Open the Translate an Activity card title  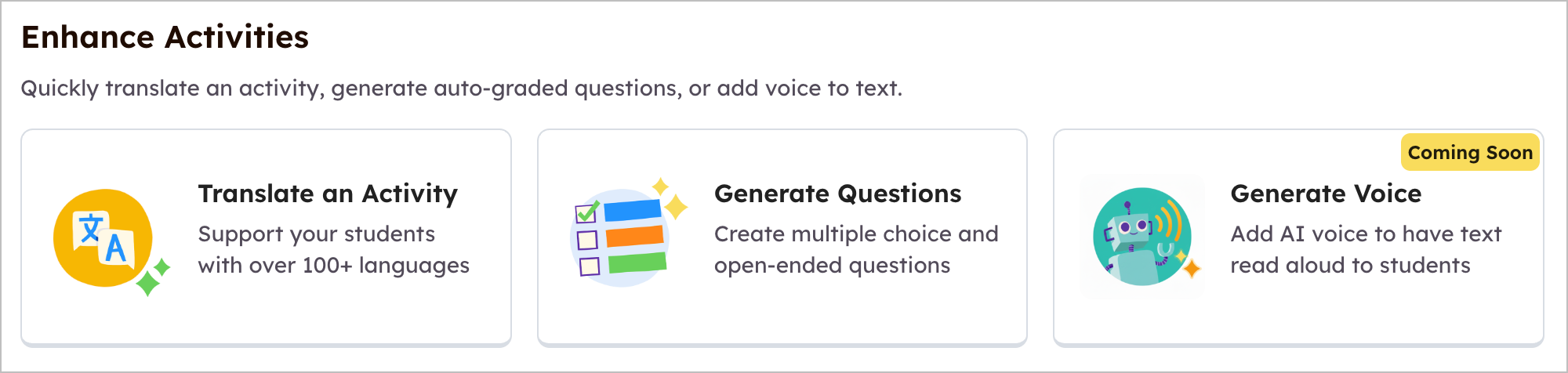tap(328, 194)
